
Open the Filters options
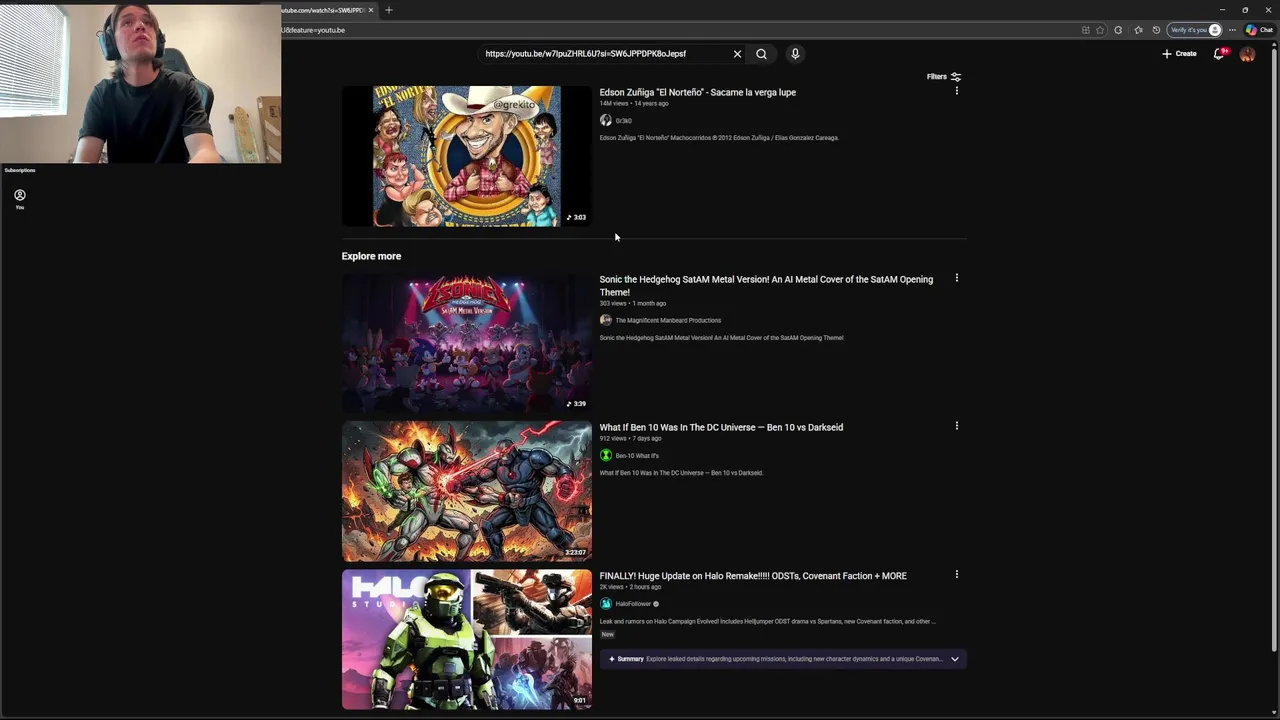point(943,77)
